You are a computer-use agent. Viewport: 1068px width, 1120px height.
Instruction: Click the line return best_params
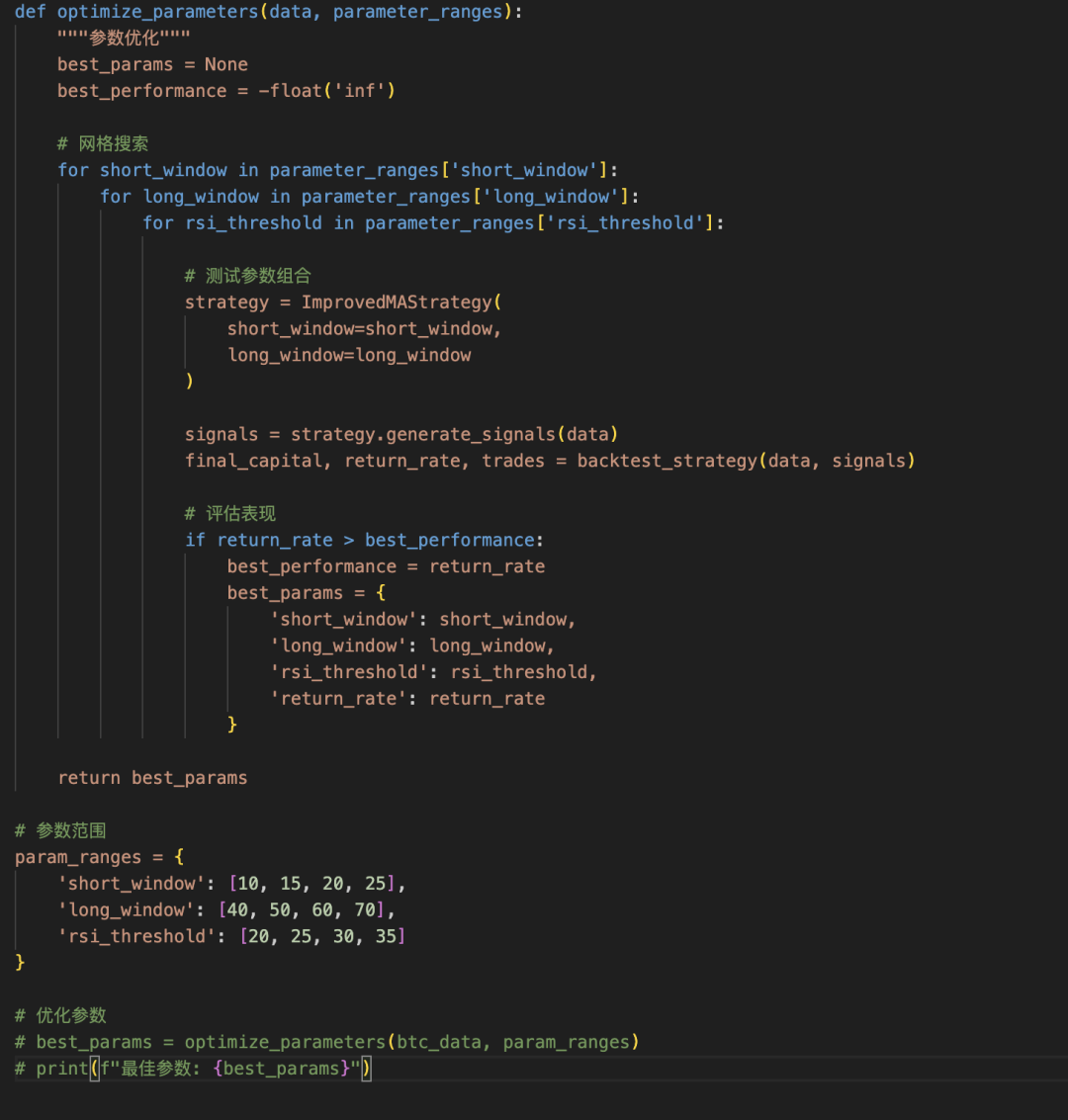click(x=152, y=778)
